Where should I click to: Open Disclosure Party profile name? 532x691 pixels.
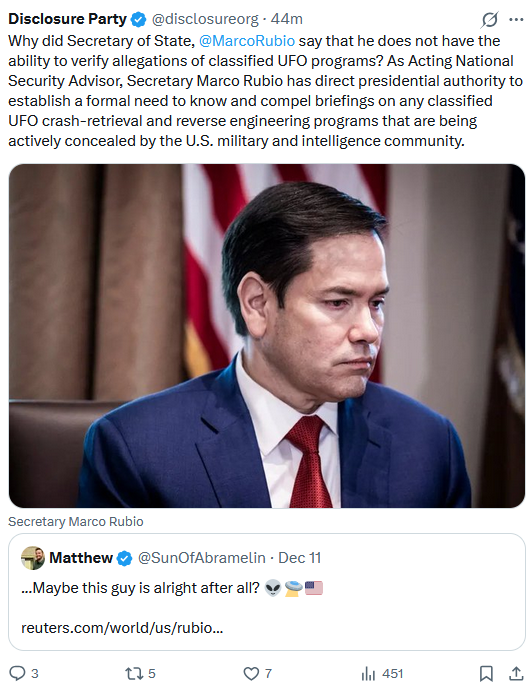point(67,19)
